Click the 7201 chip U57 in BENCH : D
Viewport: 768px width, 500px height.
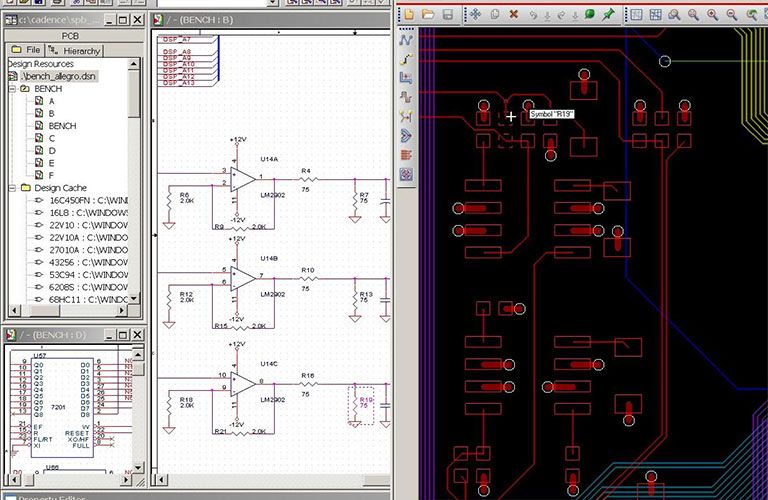[x=62, y=407]
